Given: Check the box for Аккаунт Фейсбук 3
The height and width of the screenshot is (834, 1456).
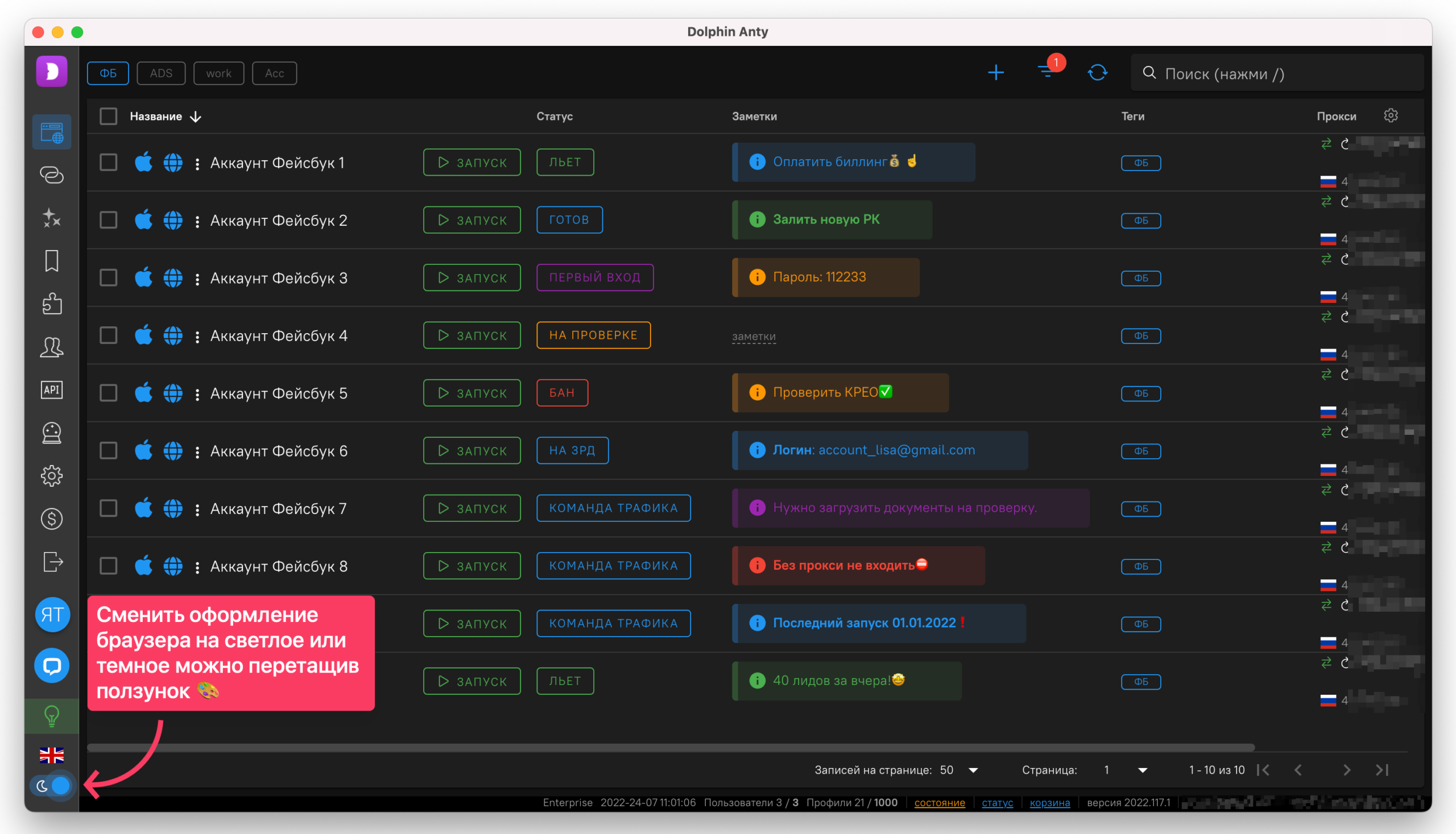Looking at the screenshot, I should coord(108,278).
